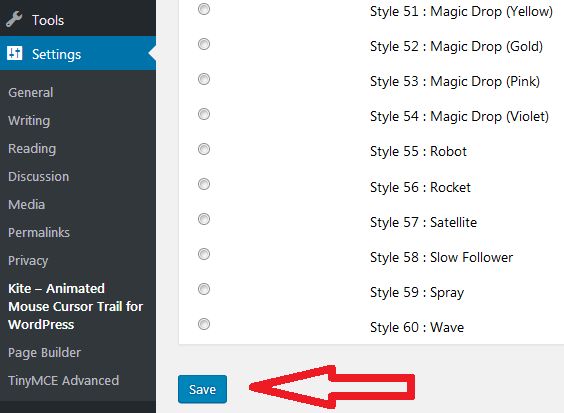
Task: Click the Tools wrench icon
Action: click(14, 19)
